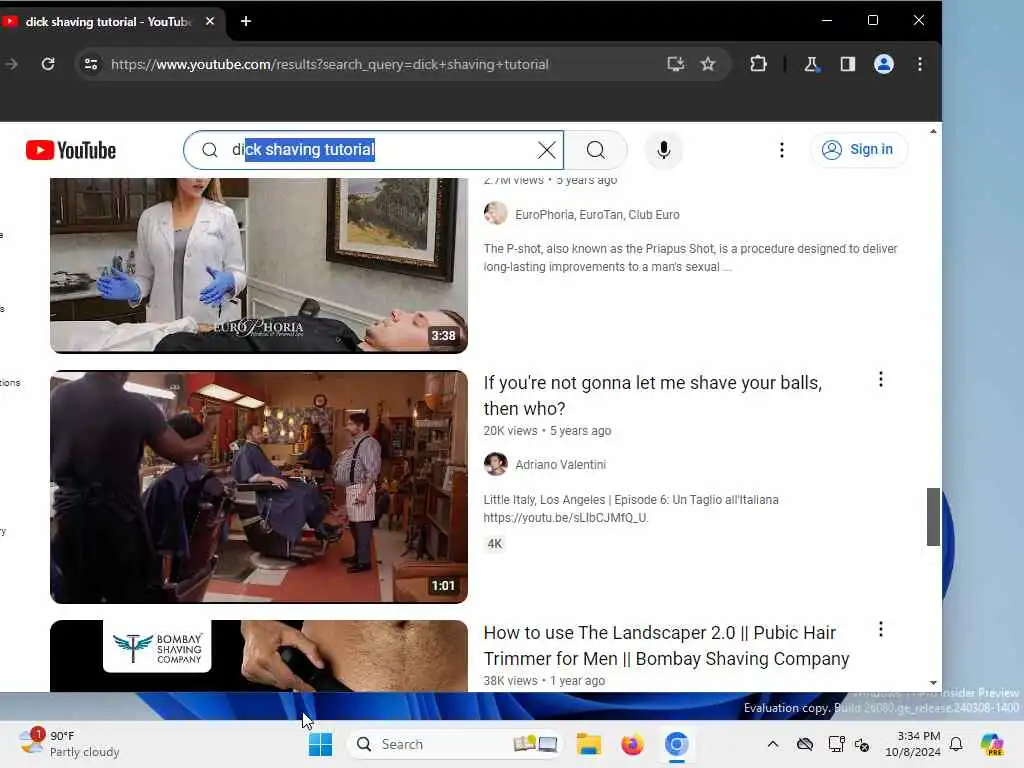Screen dimensions: 1024x768
Task: Click the page scrollbar thumb
Action: point(933,517)
